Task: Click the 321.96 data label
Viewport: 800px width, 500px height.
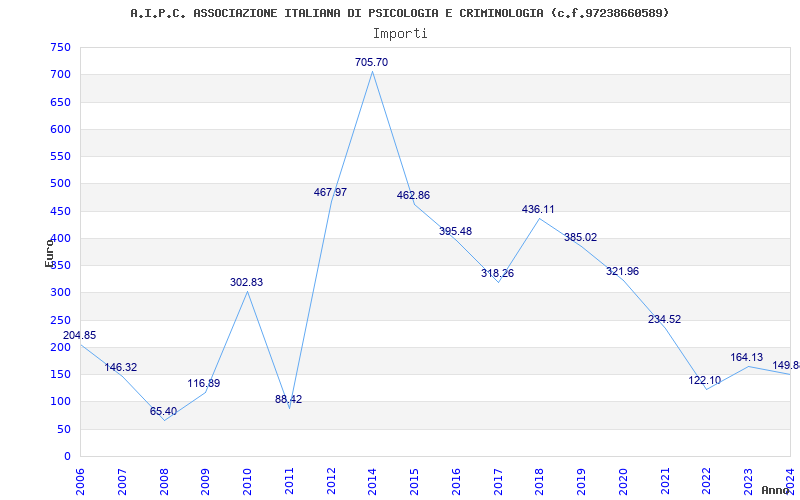Action: (x=622, y=271)
